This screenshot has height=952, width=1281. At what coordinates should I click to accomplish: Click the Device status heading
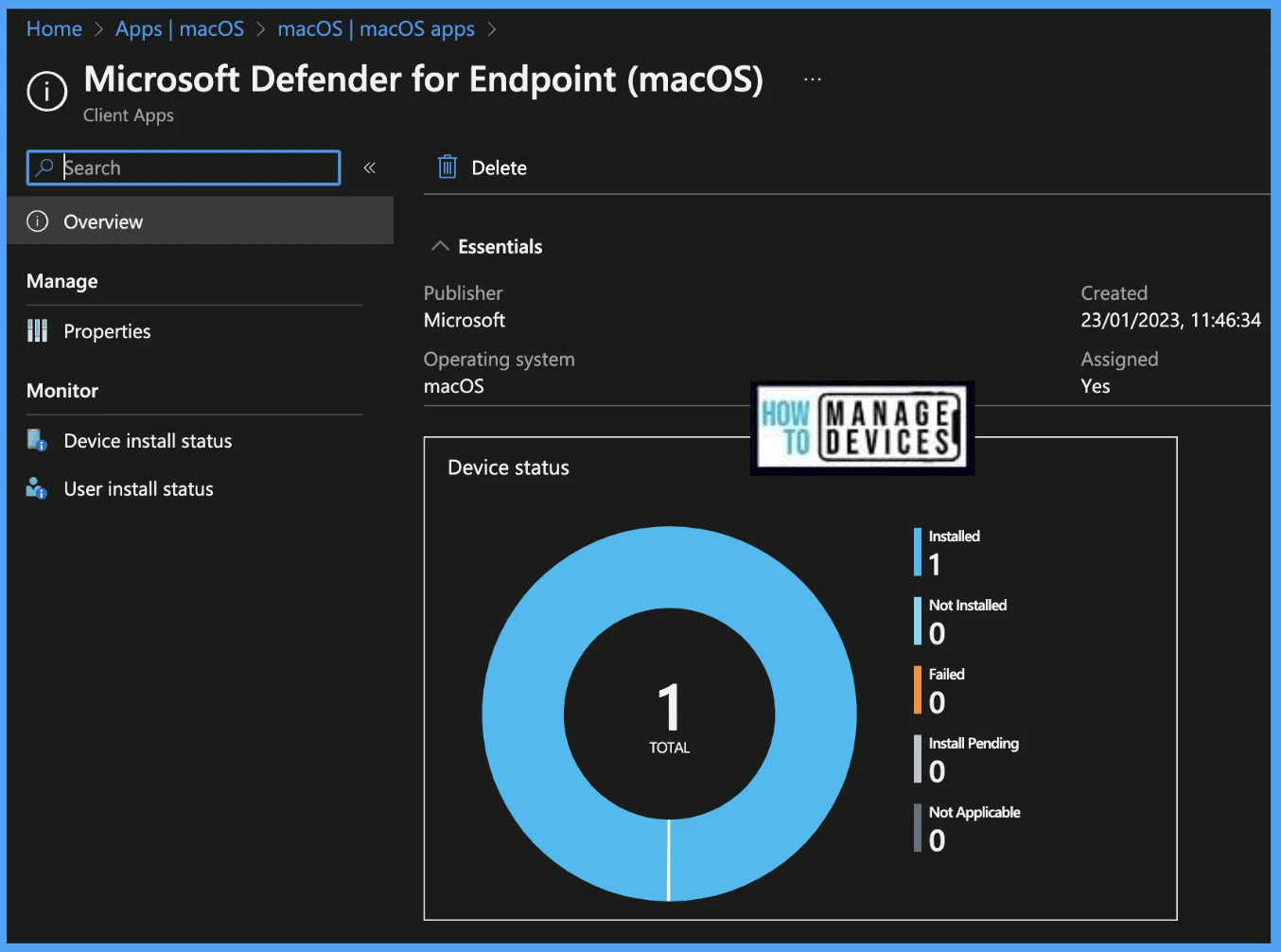point(508,467)
